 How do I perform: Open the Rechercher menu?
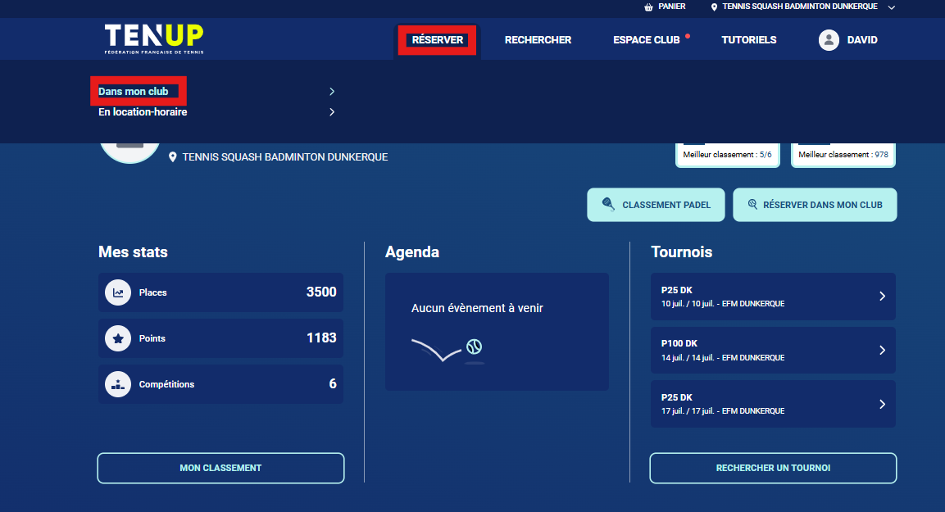(x=538, y=40)
